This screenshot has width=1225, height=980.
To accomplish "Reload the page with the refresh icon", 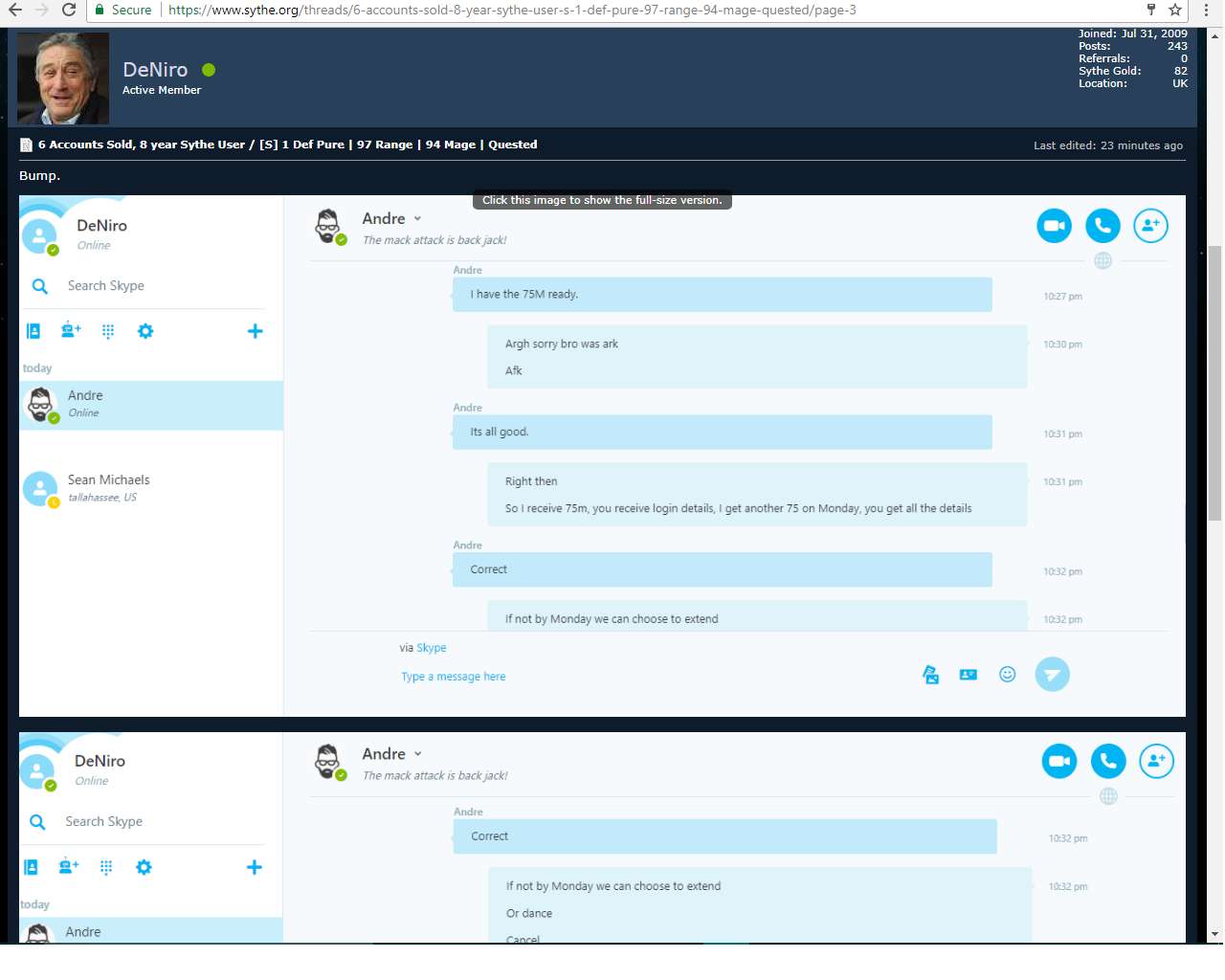I will pos(69,10).
